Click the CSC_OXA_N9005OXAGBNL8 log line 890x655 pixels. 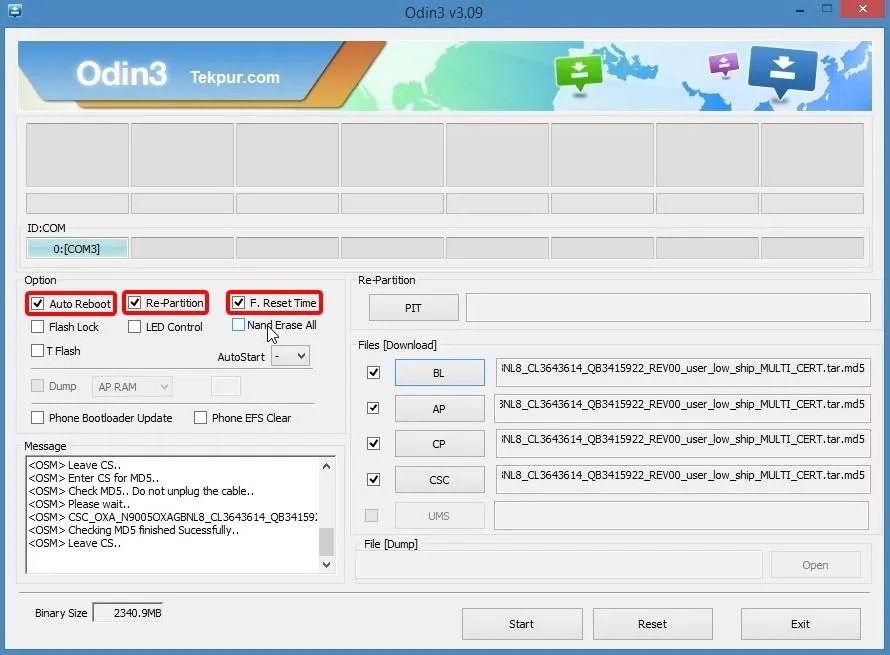point(173,517)
